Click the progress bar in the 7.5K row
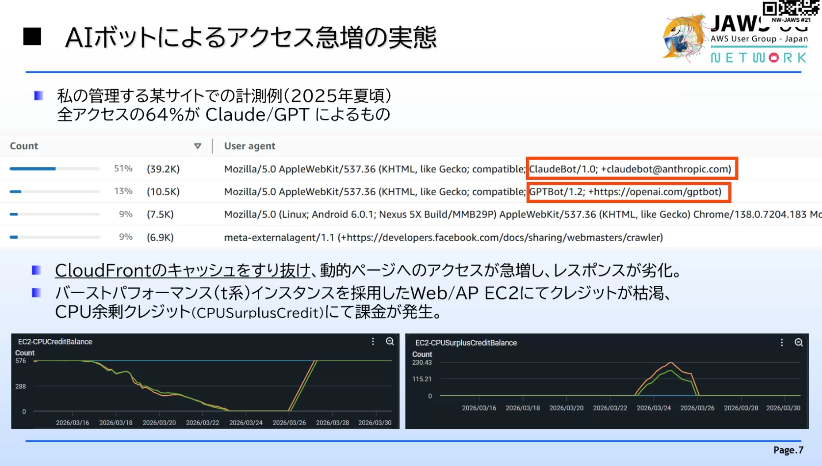This screenshot has width=822, height=466. 55,214
